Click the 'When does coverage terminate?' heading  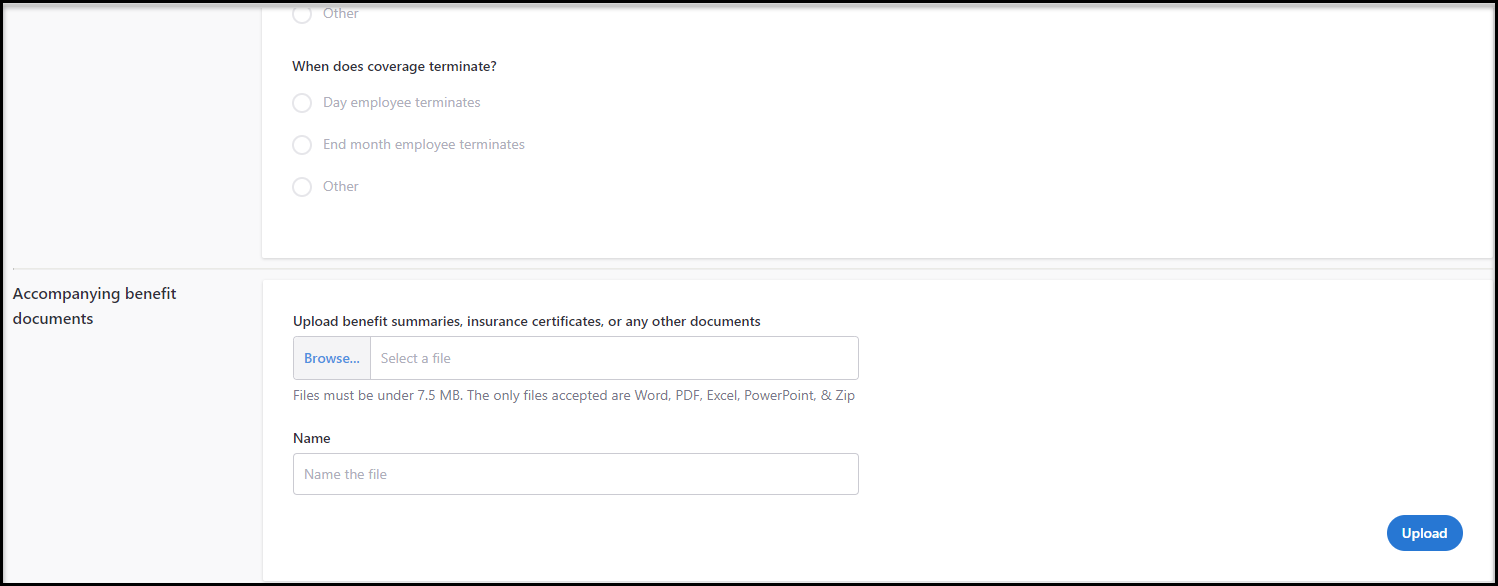[x=395, y=66]
